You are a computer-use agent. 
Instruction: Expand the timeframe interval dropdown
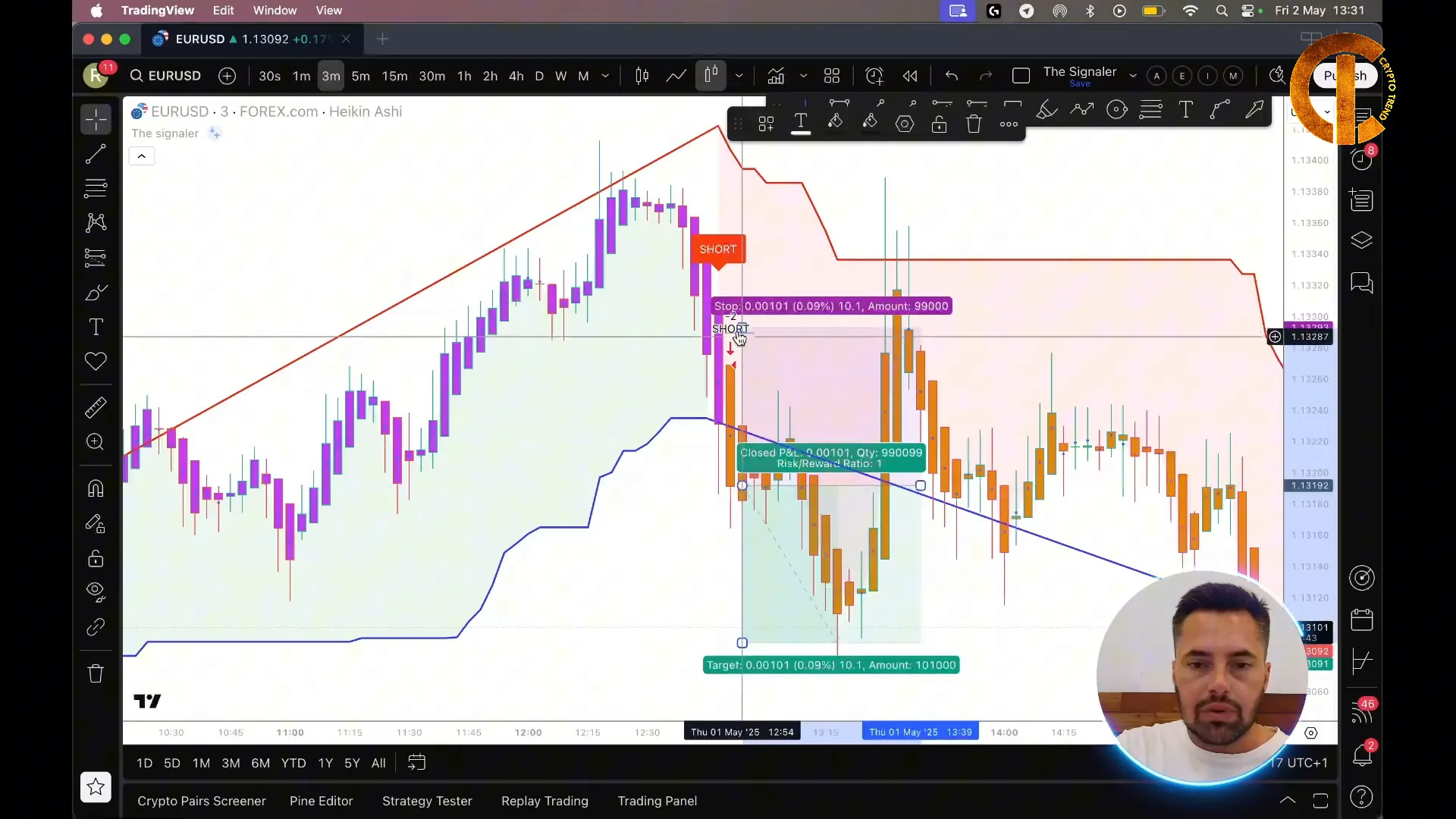click(605, 76)
